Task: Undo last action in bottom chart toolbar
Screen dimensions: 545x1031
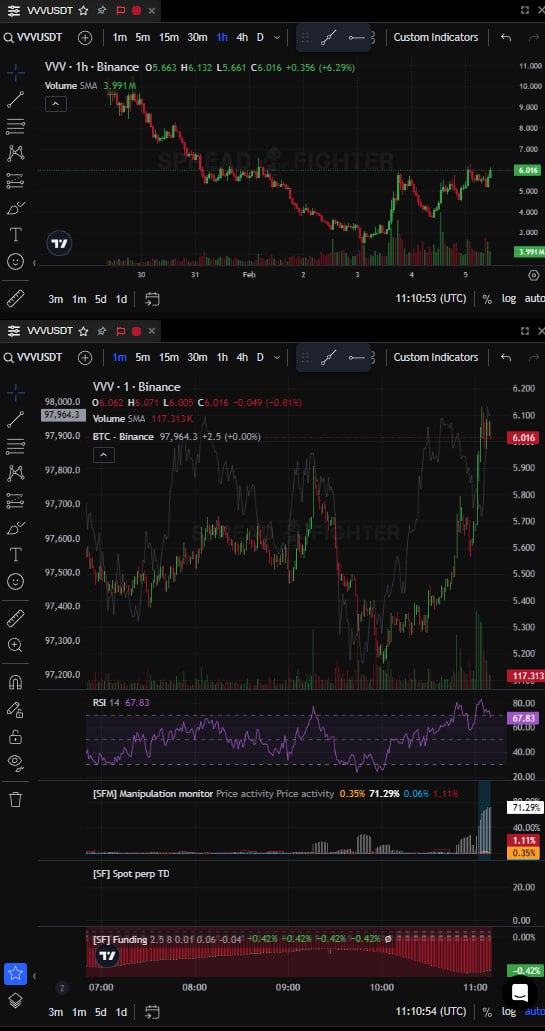Action: [506, 358]
